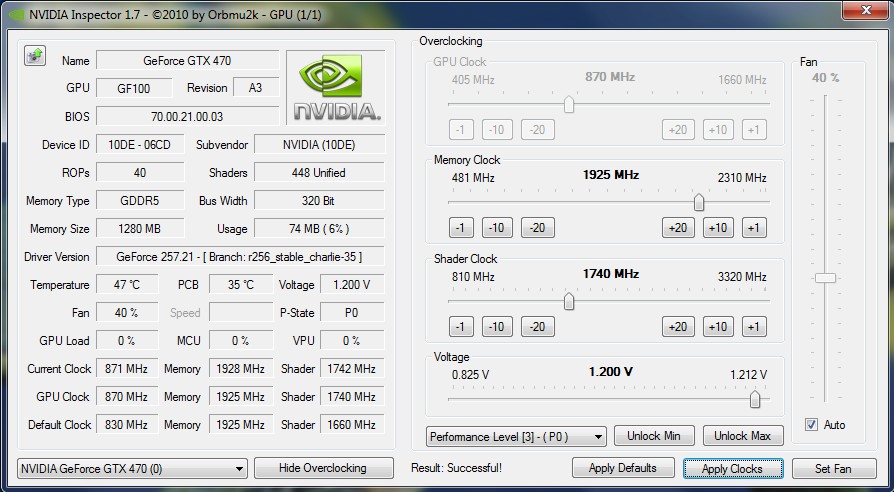Click the Memory Clock +20 button
The image size is (894, 492).
(x=678, y=228)
